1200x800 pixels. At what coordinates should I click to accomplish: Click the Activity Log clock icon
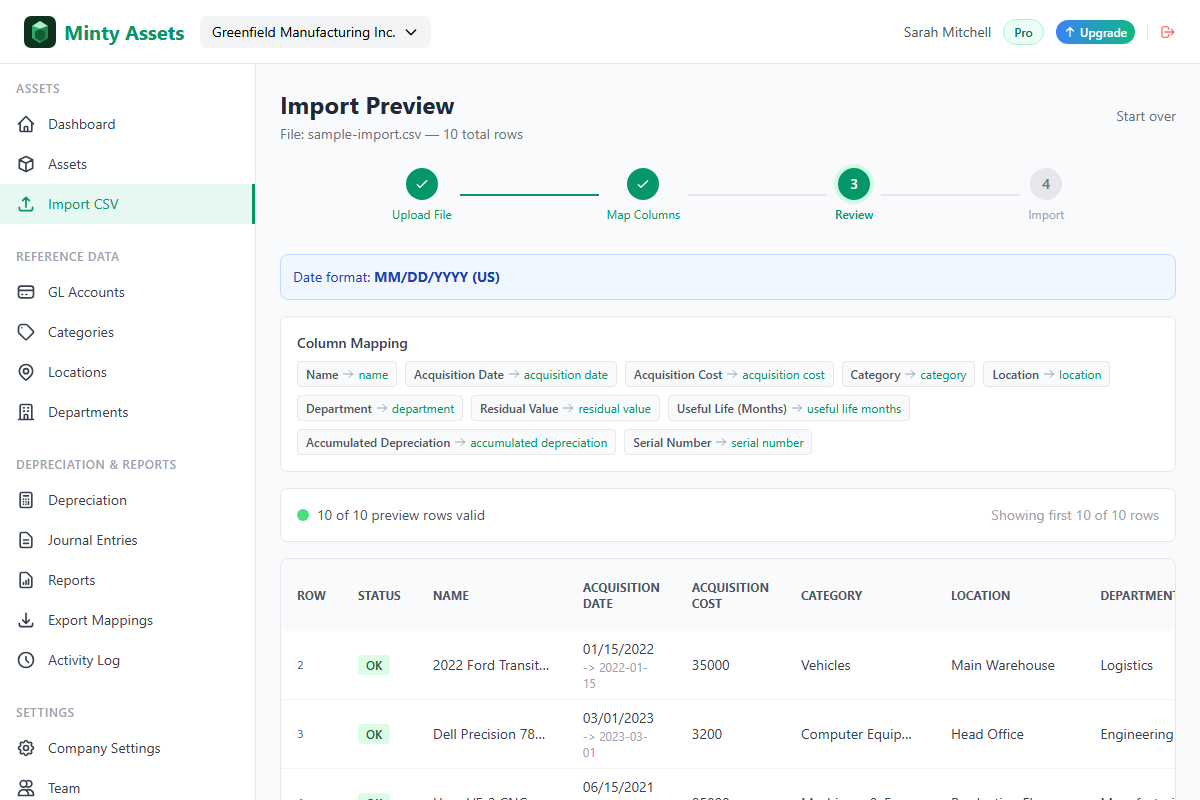tap(27, 660)
